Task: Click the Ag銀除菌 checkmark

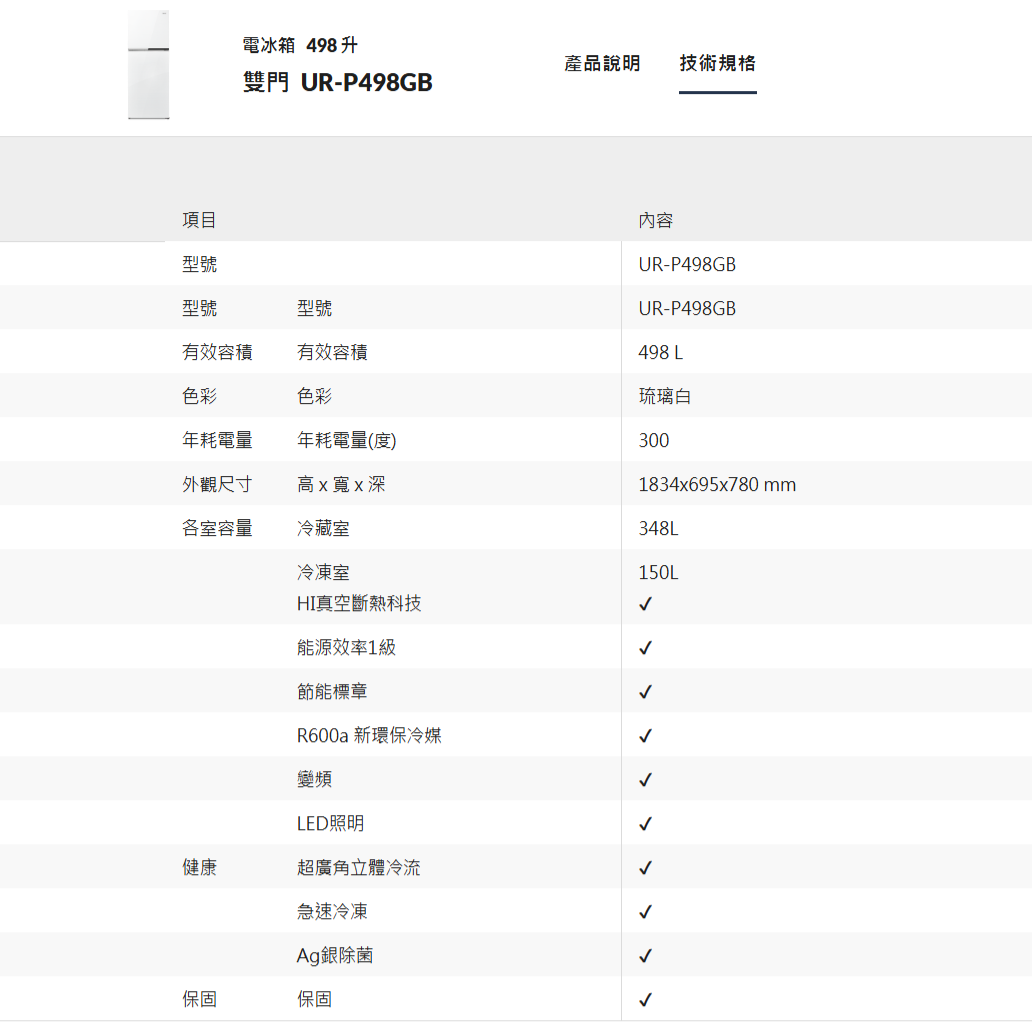Action: pyautogui.click(x=645, y=956)
